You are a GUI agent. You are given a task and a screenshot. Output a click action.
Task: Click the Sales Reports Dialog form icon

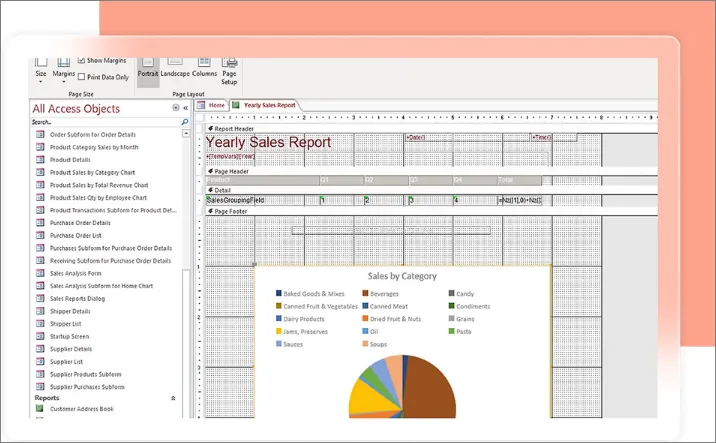(x=40, y=298)
